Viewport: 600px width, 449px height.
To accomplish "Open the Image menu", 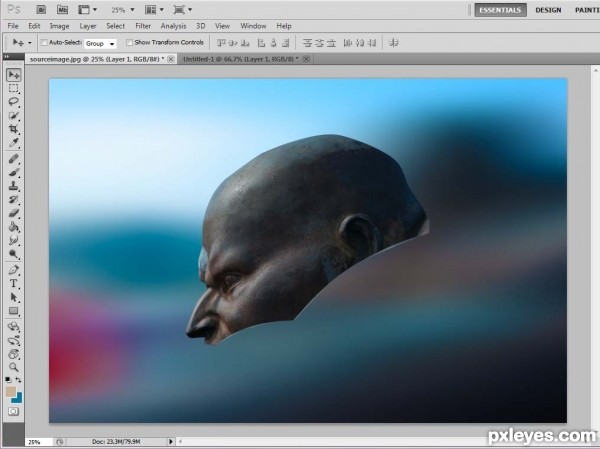I will (59, 26).
